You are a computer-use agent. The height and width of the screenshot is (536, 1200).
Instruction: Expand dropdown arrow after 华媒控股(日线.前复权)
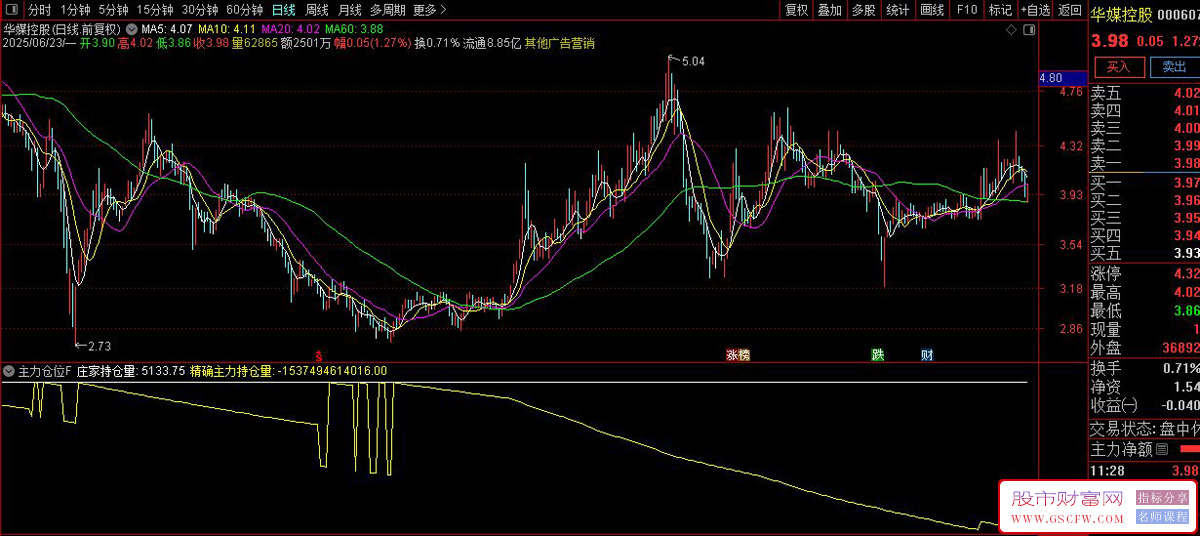point(133,29)
